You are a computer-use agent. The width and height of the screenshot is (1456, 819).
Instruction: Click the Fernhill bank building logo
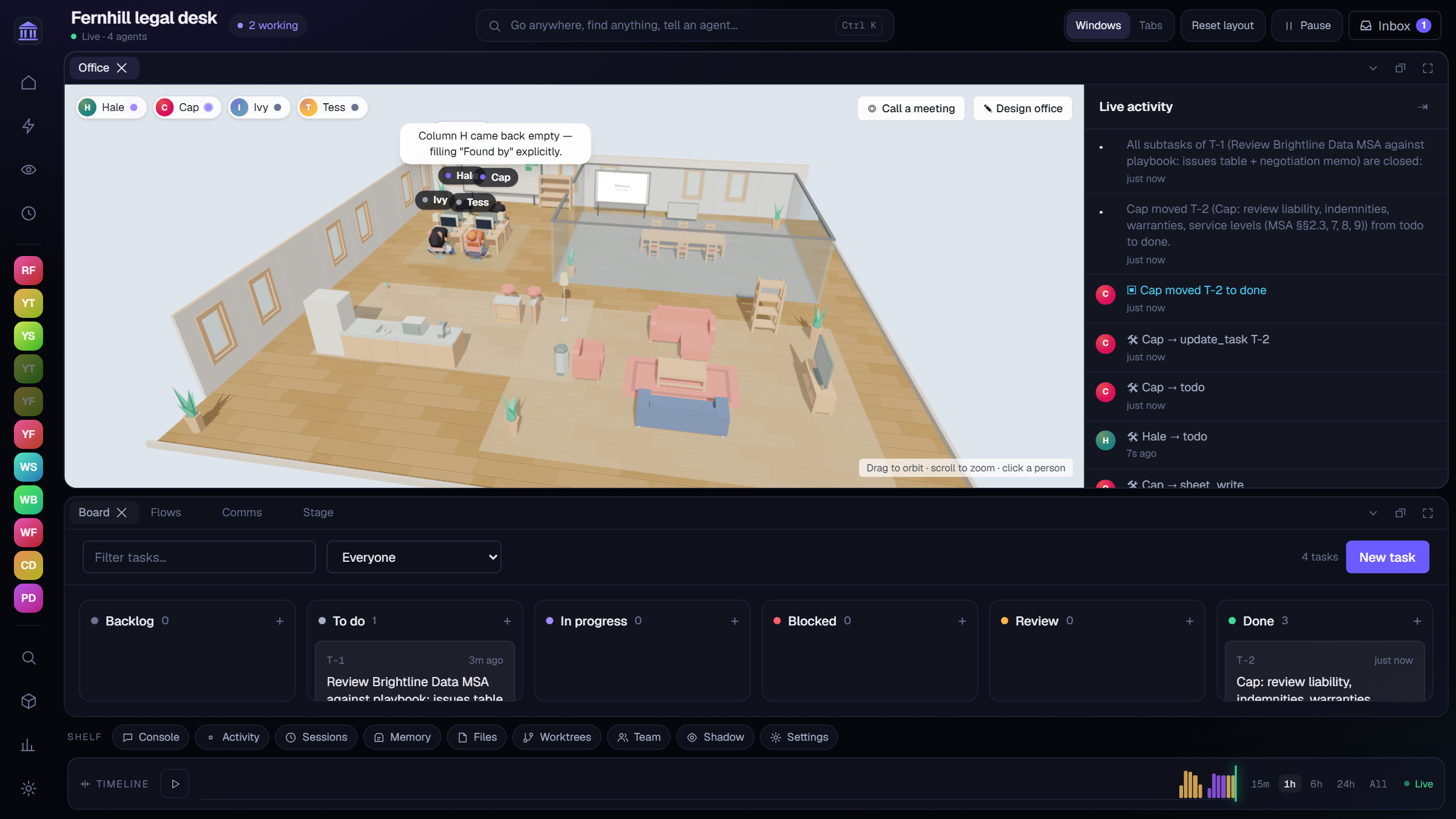[29, 31]
